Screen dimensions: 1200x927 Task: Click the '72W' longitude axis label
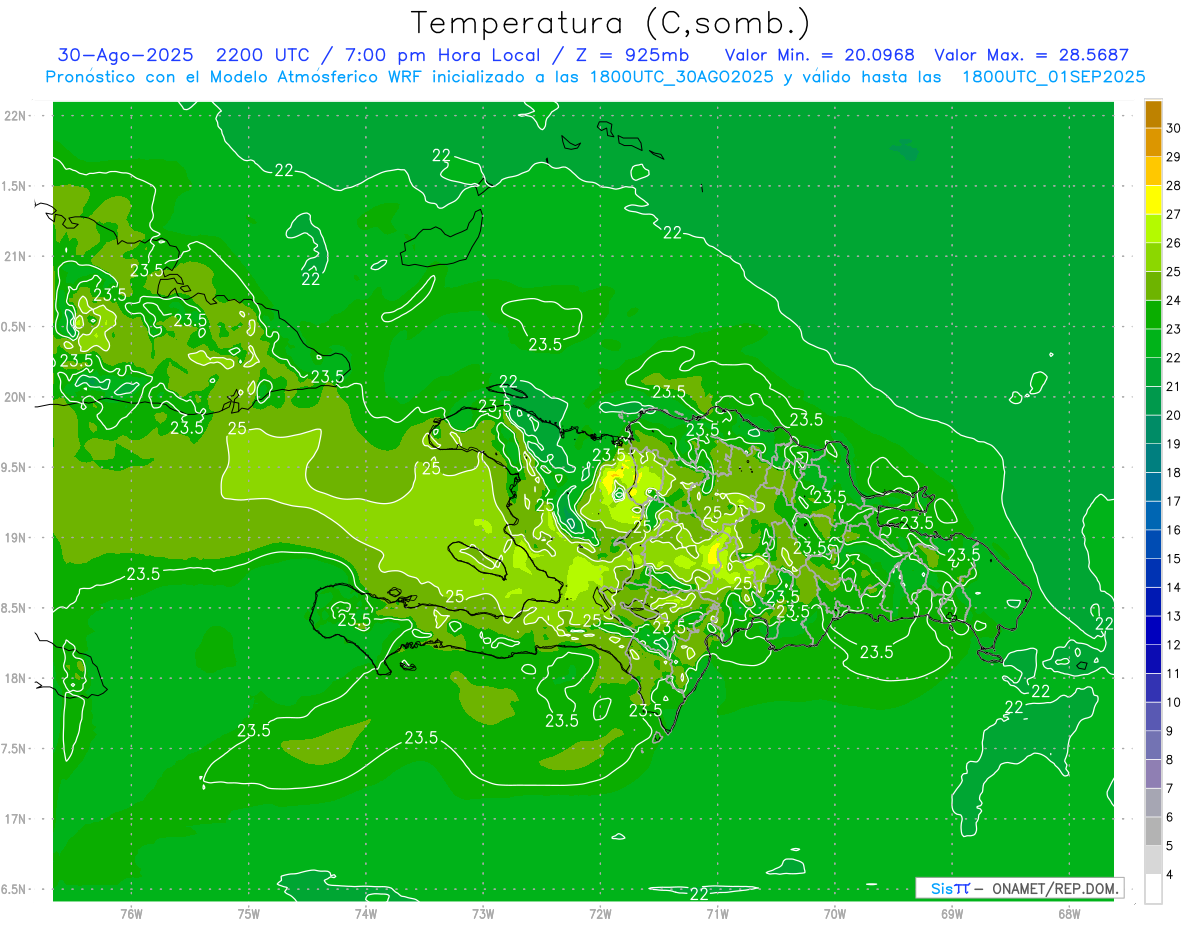tap(600, 913)
